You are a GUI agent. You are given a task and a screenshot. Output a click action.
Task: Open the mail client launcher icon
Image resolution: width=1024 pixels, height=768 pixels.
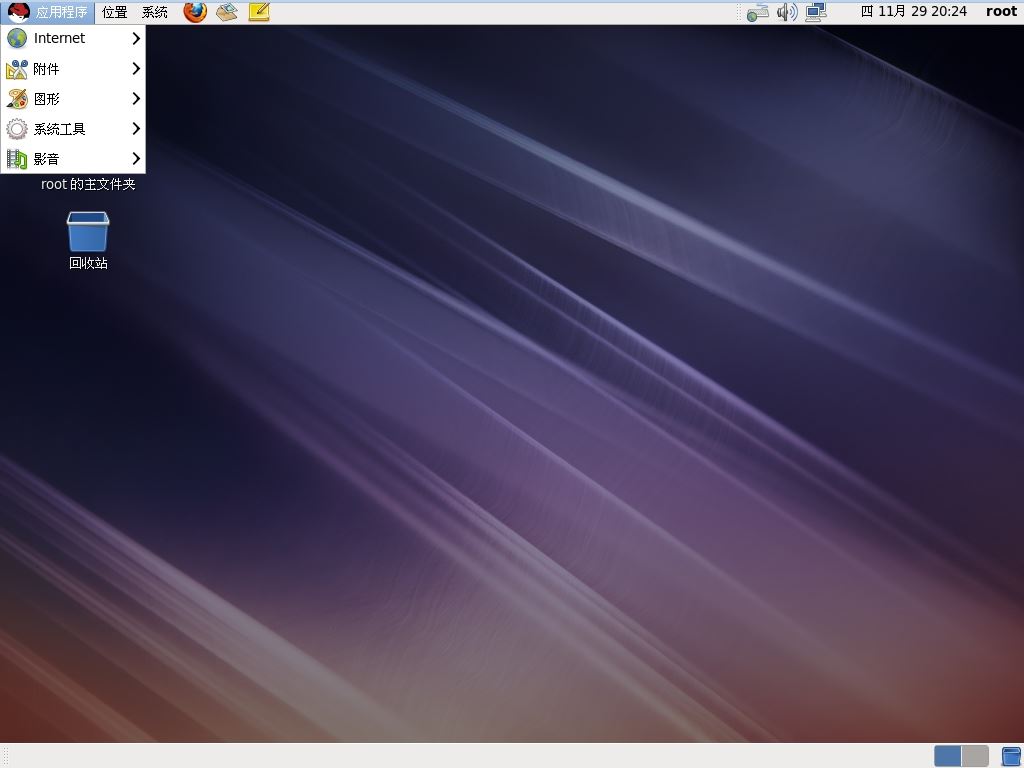(x=227, y=12)
